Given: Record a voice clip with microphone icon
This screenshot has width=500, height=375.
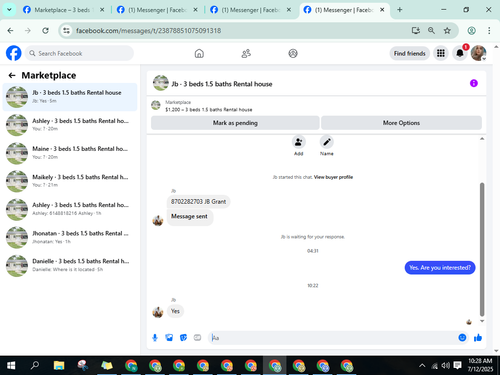Looking at the screenshot, I should click(x=155, y=338).
